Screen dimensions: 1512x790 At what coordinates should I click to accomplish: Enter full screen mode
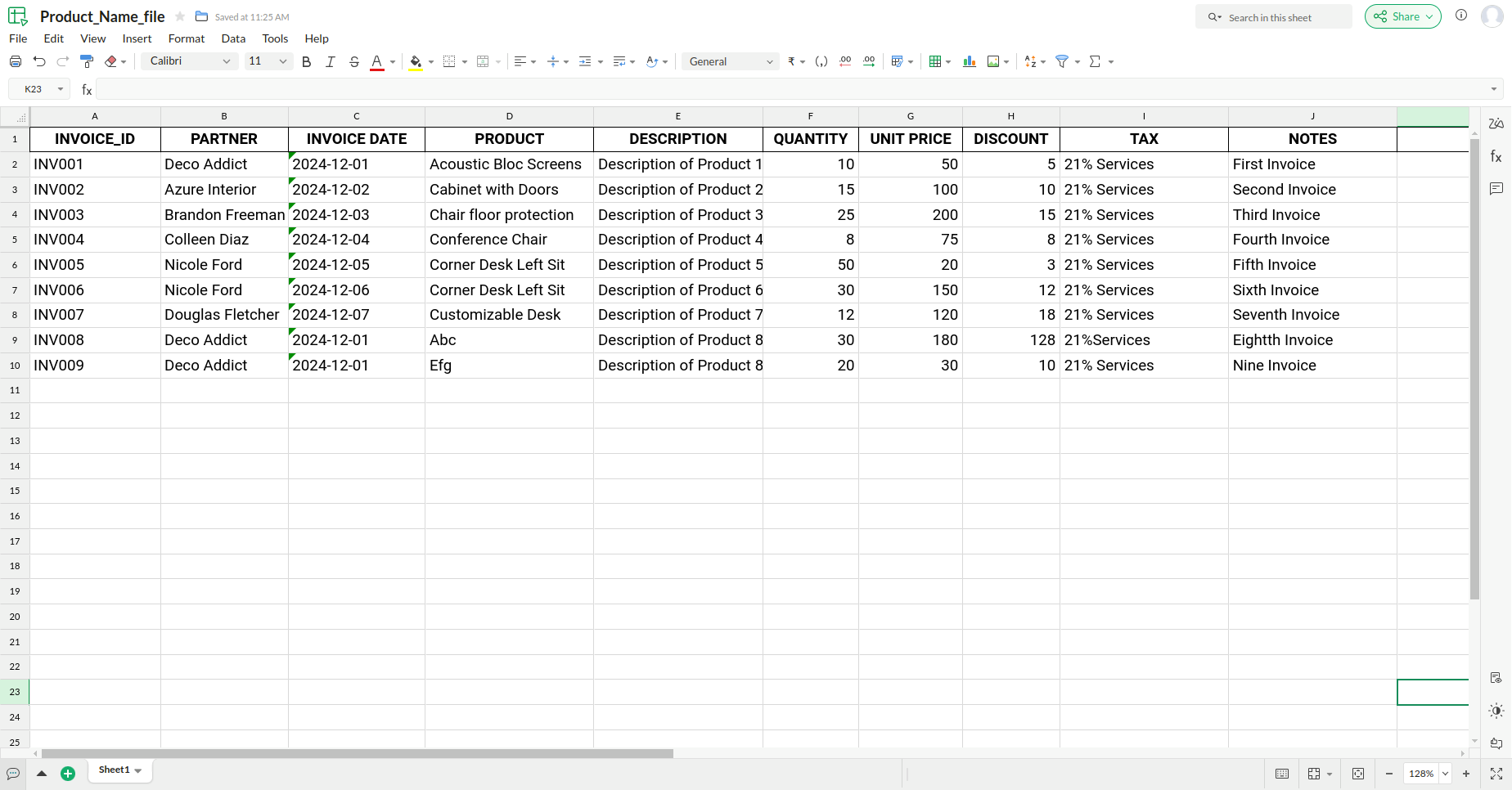tap(1496, 774)
